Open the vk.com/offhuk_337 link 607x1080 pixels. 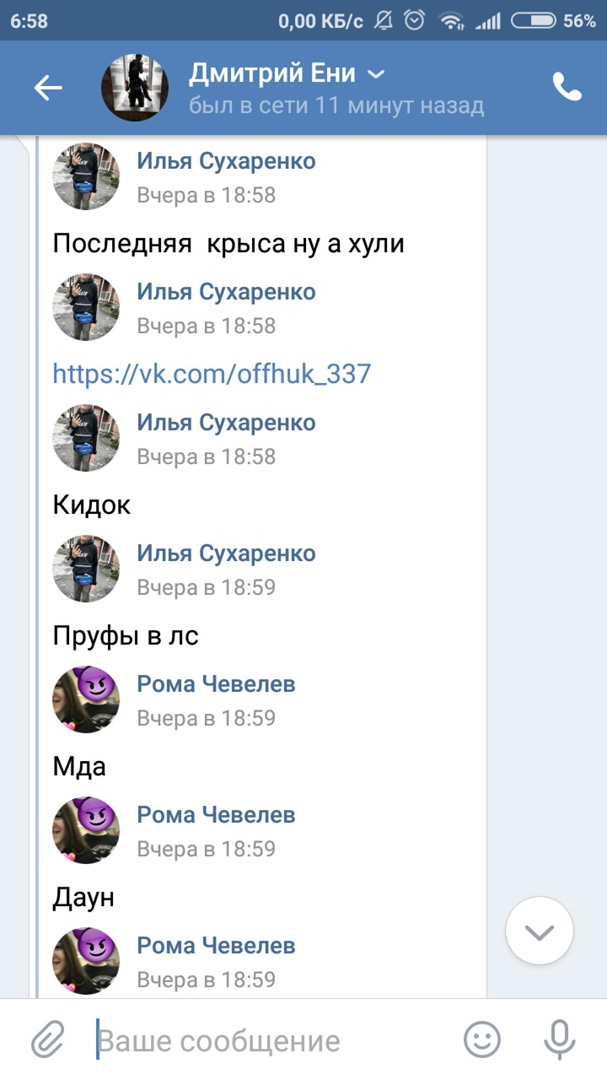211,374
